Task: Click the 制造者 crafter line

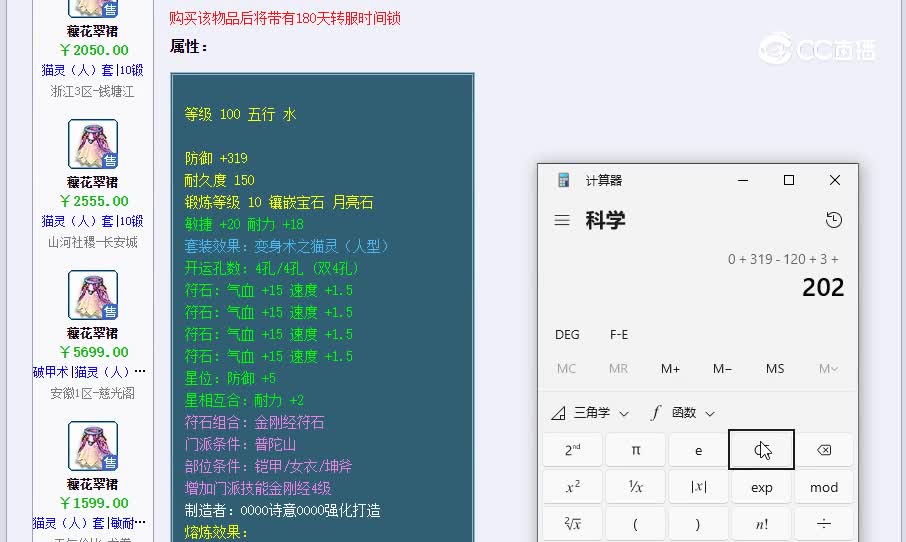Action: pos(283,510)
